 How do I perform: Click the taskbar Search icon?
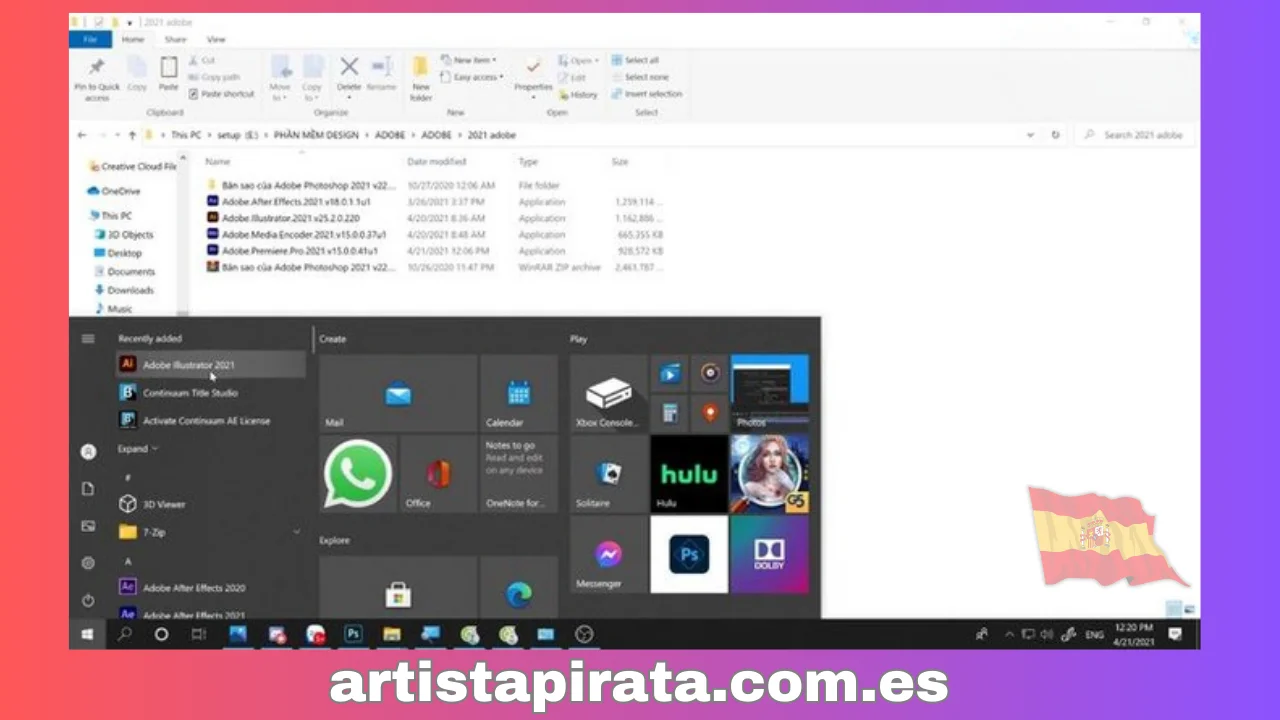[125, 634]
